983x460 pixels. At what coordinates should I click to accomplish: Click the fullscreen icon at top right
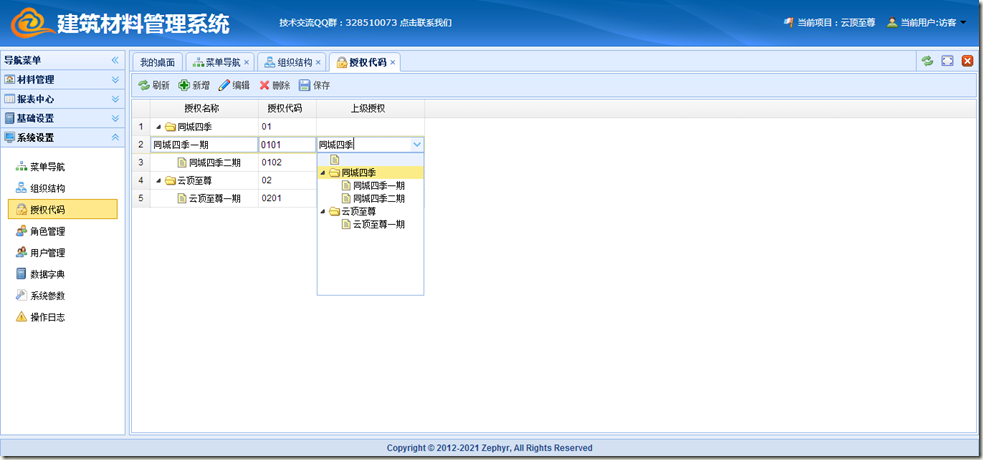947,61
